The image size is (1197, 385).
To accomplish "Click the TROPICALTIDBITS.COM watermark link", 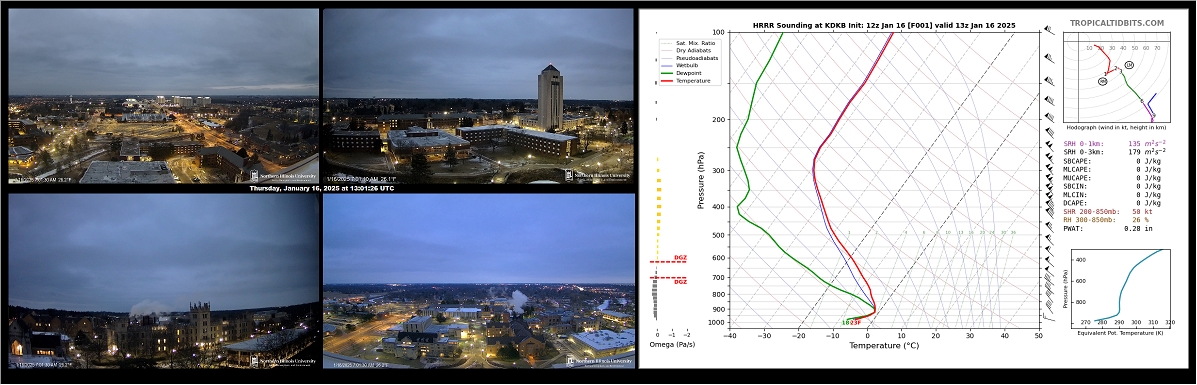I will (1116, 24).
